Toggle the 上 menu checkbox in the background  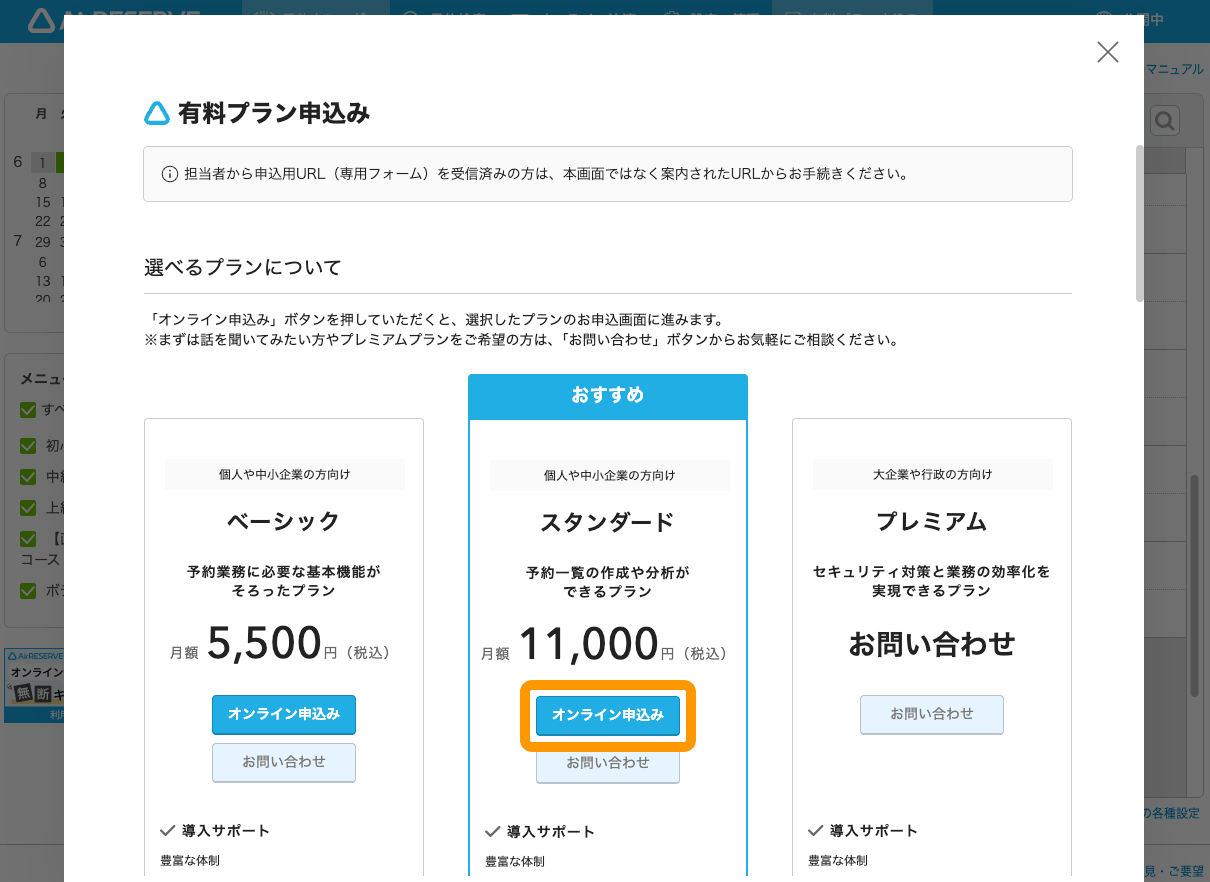click(x=29, y=506)
